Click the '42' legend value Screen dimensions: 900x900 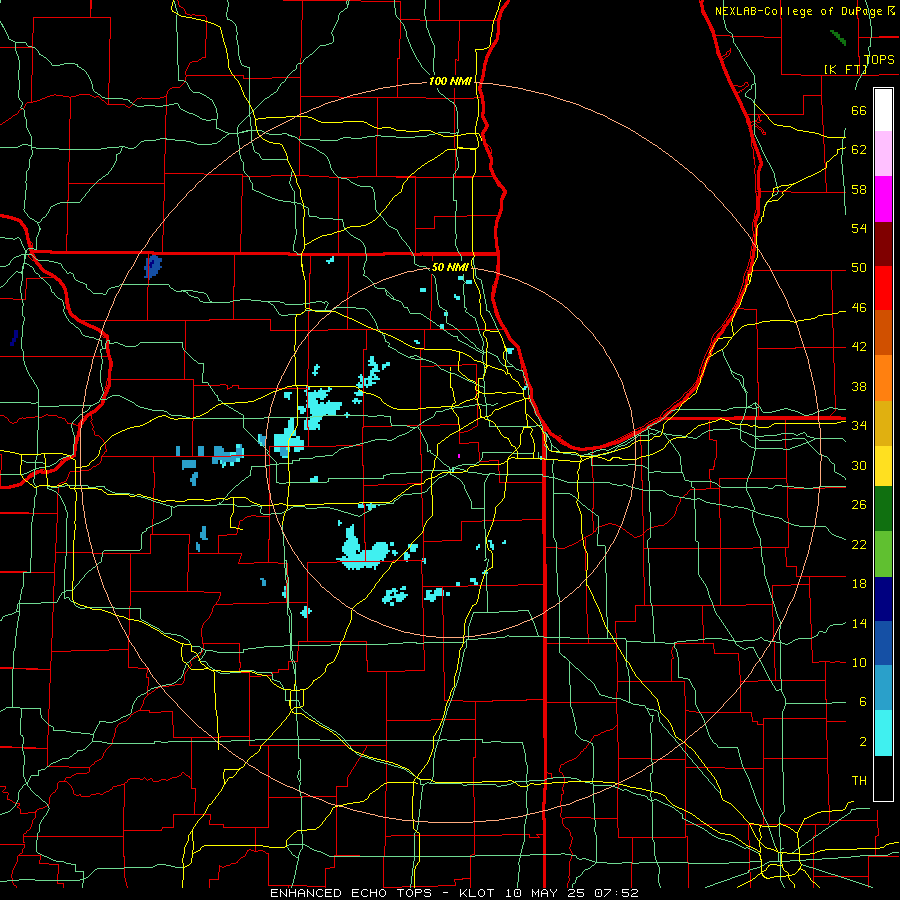click(859, 347)
